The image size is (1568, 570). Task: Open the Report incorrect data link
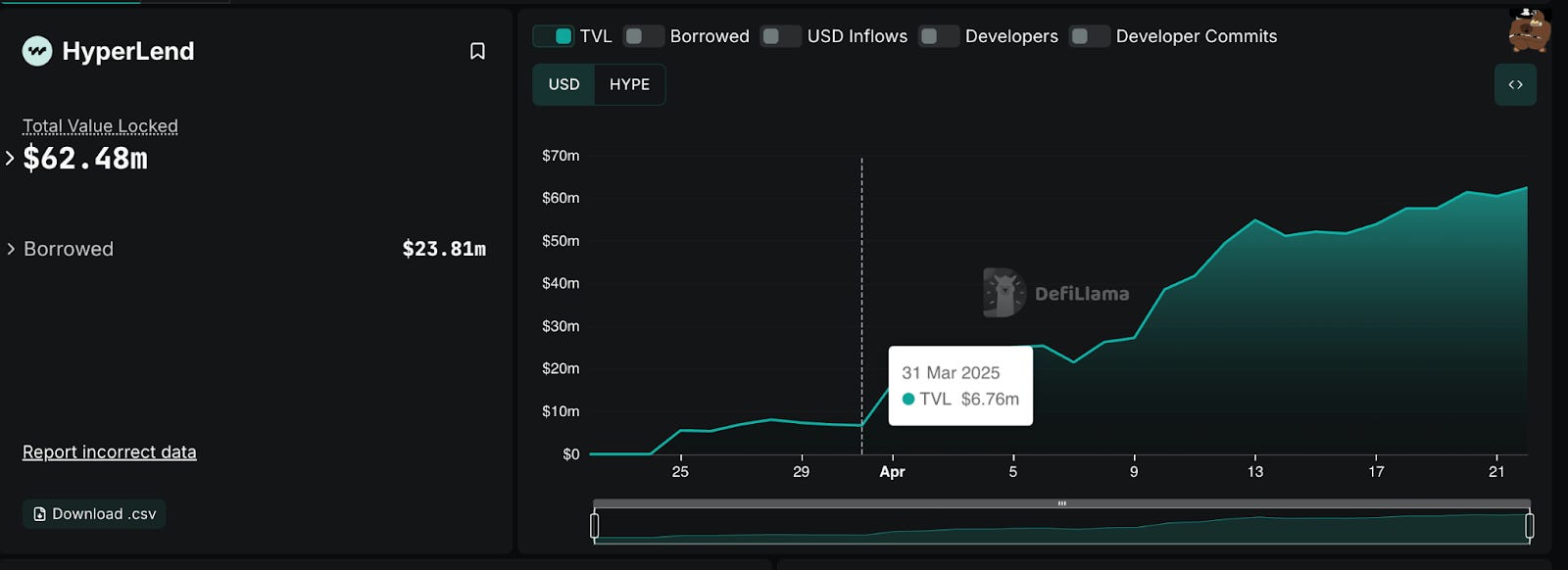click(110, 451)
